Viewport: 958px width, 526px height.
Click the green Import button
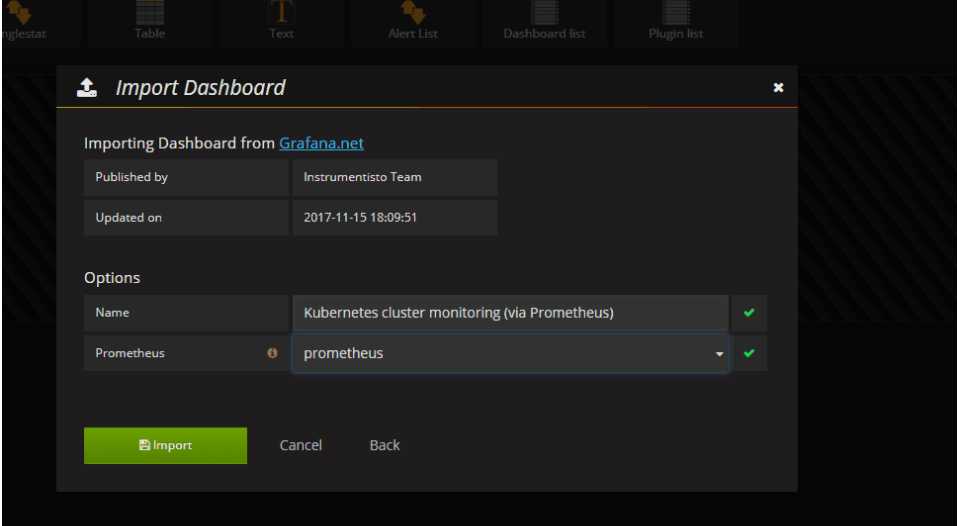165,445
